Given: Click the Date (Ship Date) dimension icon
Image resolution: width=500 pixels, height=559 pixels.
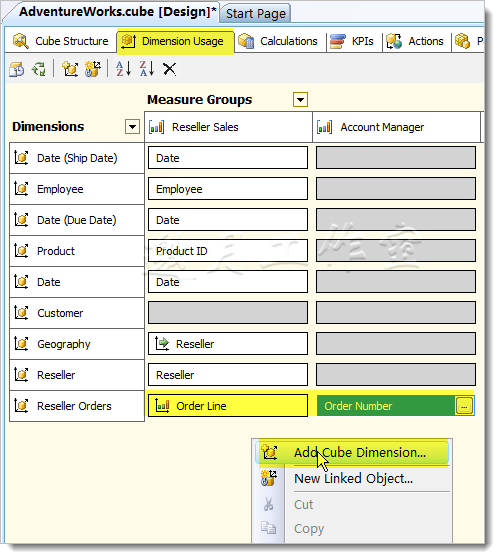Looking at the screenshot, I should (x=21, y=158).
